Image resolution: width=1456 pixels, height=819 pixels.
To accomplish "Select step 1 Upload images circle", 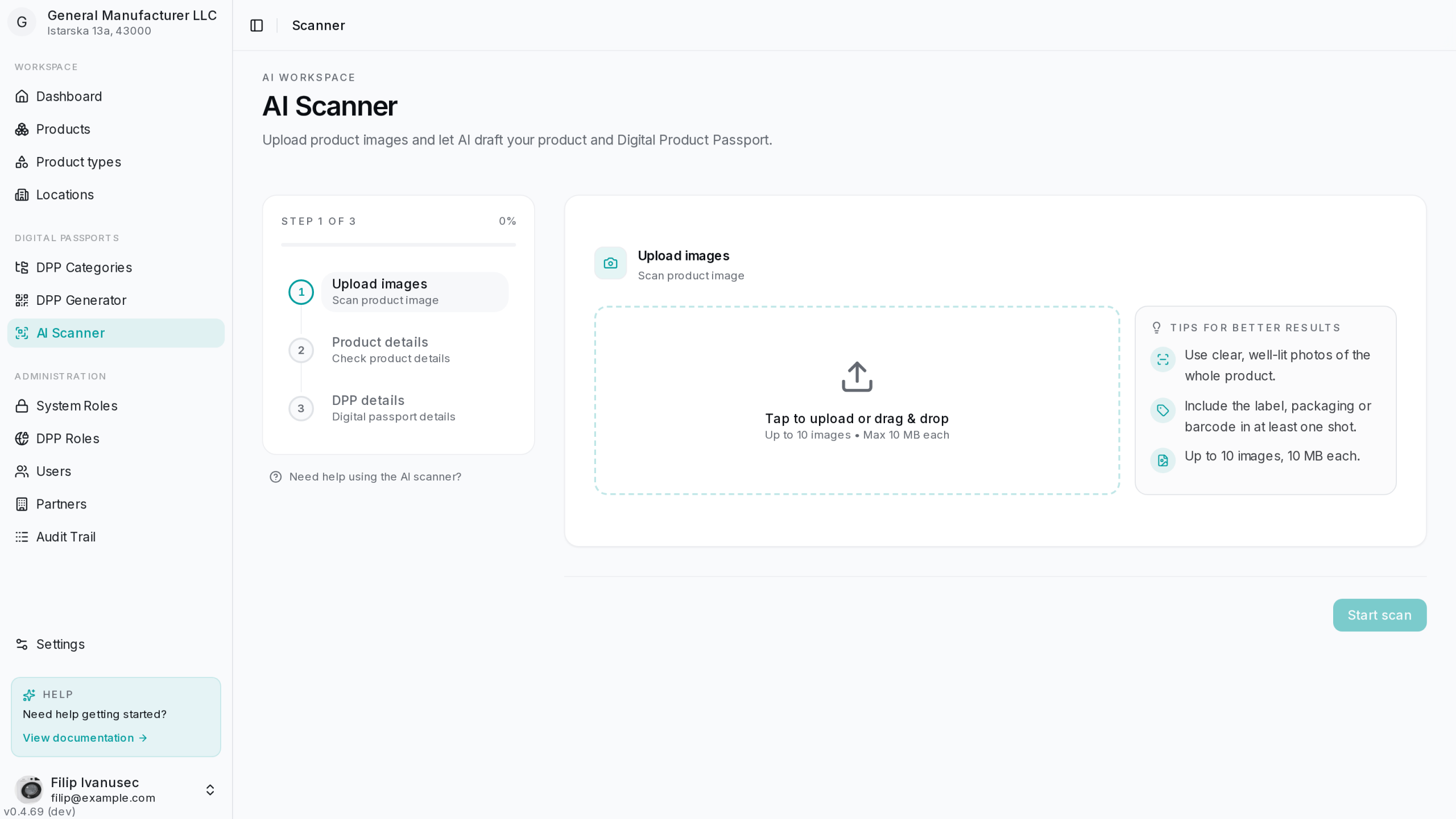I will pos(301,292).
